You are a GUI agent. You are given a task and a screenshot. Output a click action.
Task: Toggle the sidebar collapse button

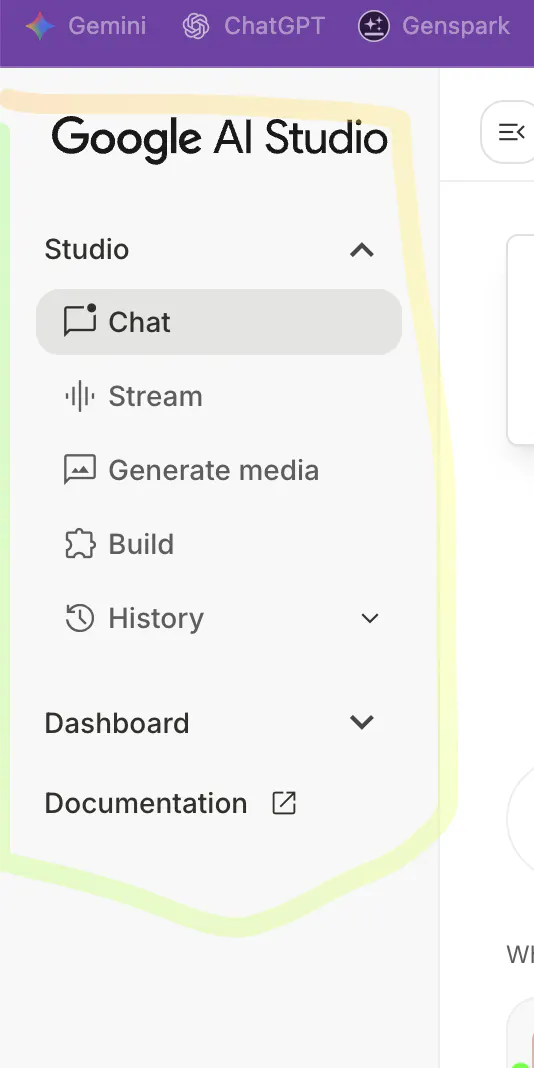point(511,132)
